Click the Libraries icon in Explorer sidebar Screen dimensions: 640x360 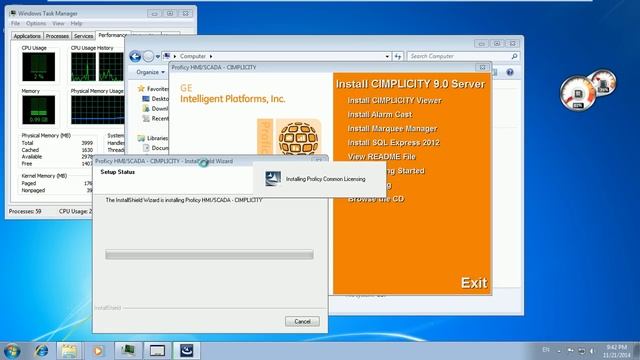tap(141, 138)
